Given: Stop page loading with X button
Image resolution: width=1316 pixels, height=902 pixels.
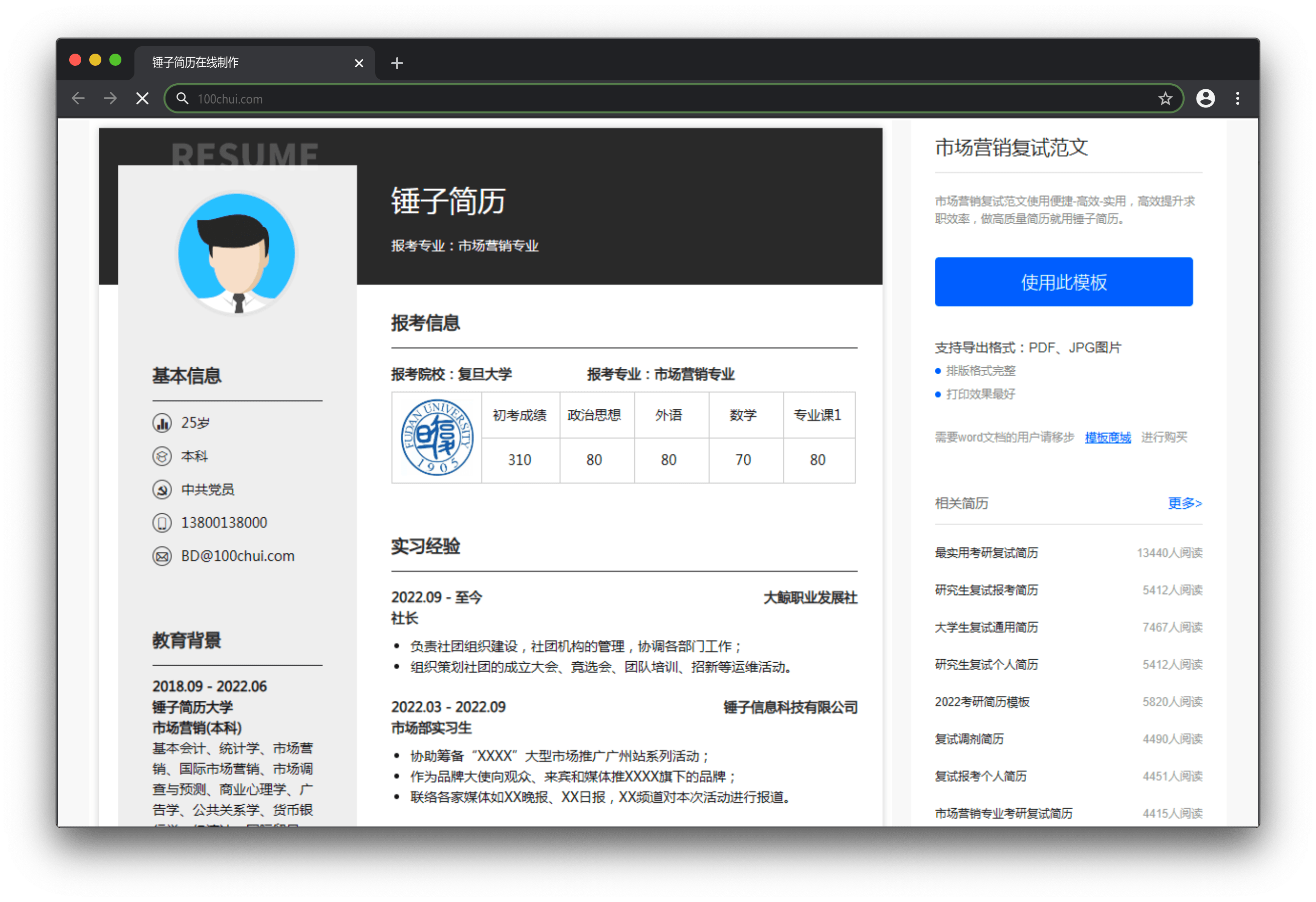Looking at the screenshot, I should click(x=143, y=99).
